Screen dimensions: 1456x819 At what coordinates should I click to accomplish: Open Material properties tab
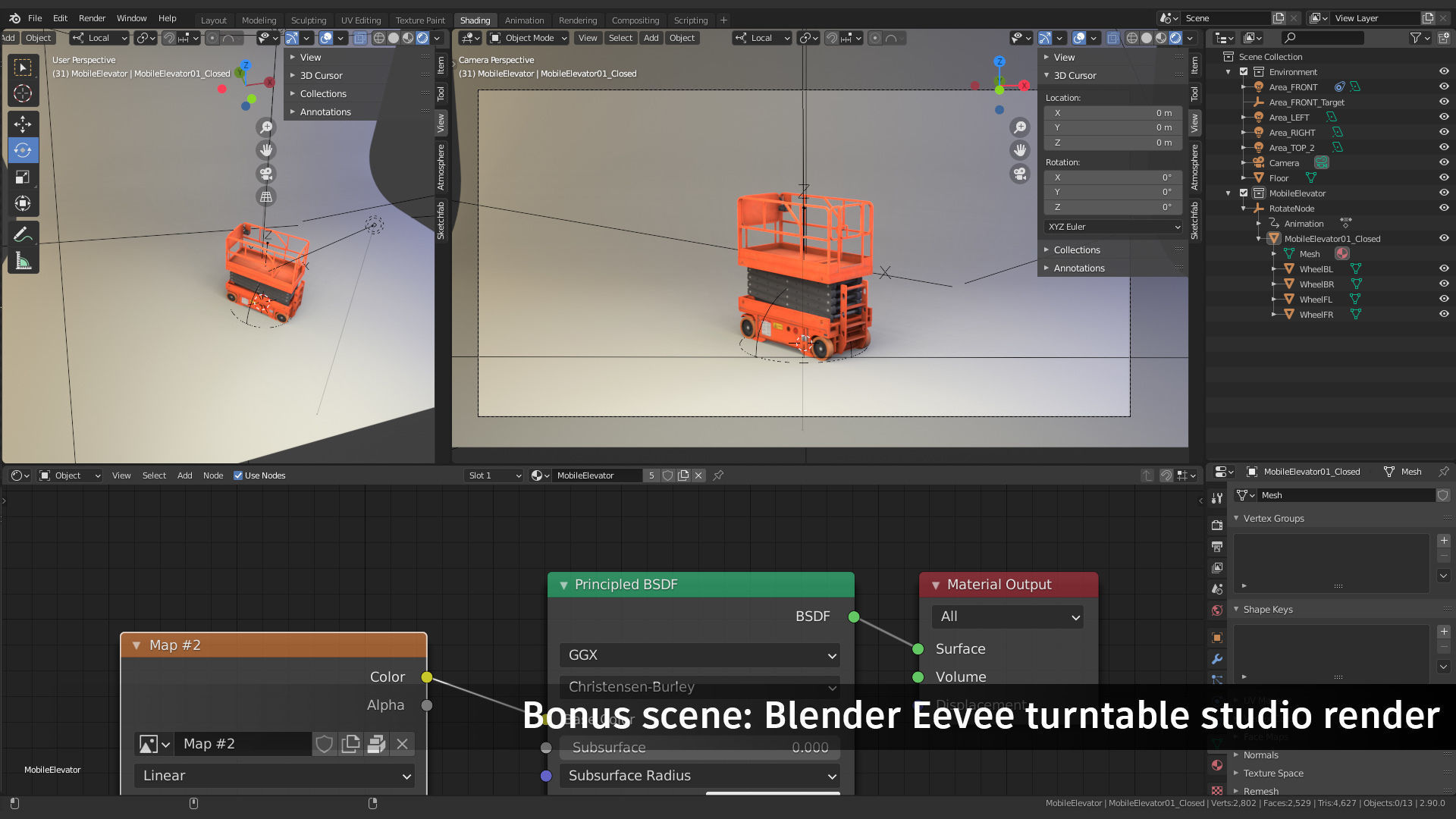pyautogui.click(x=1217, y=765)
